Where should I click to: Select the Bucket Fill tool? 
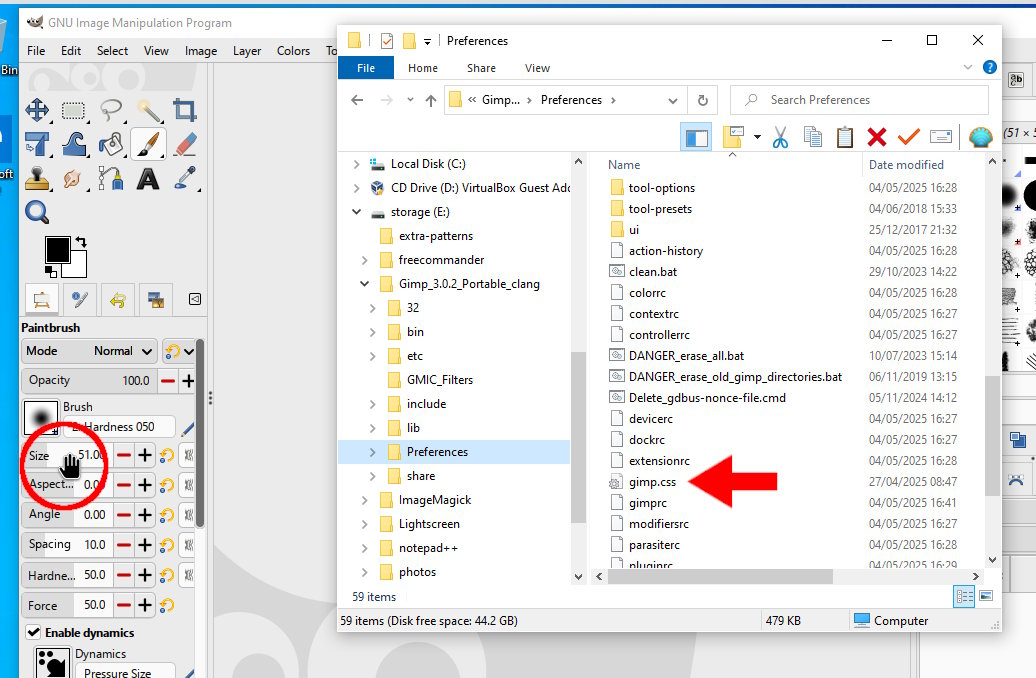click(x=111, y=144)
